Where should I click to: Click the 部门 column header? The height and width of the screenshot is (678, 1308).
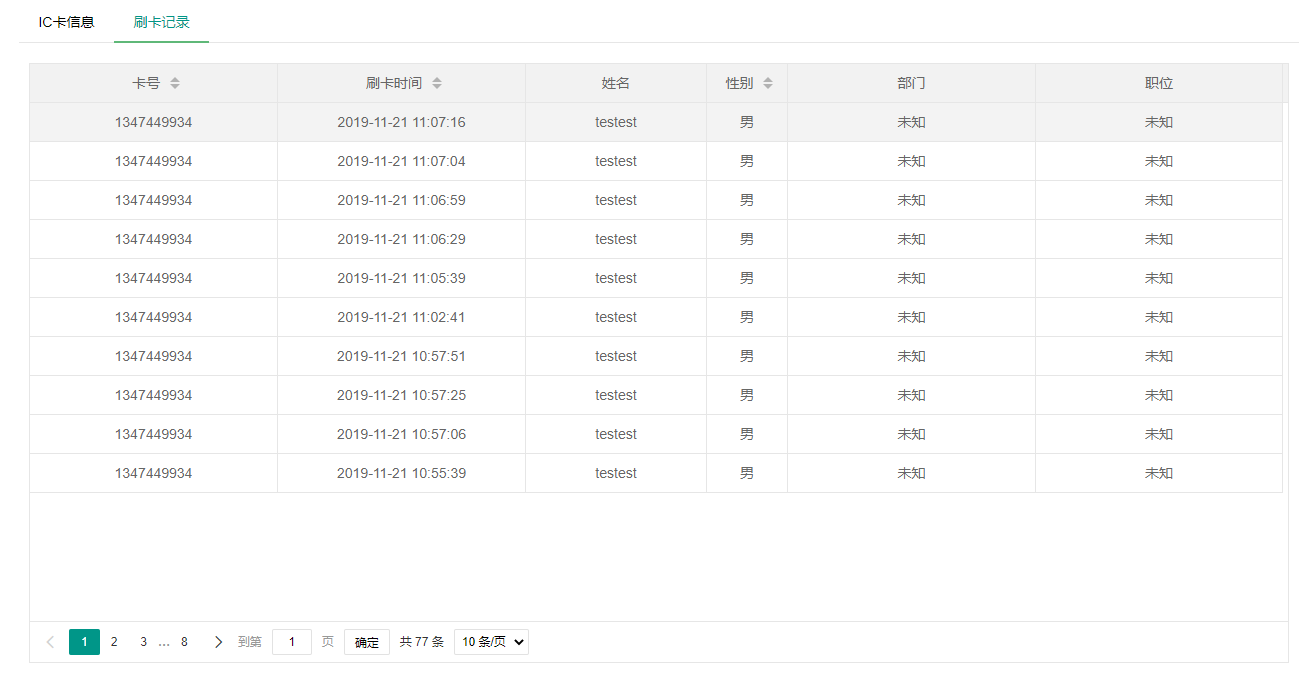tap(911, 83)
